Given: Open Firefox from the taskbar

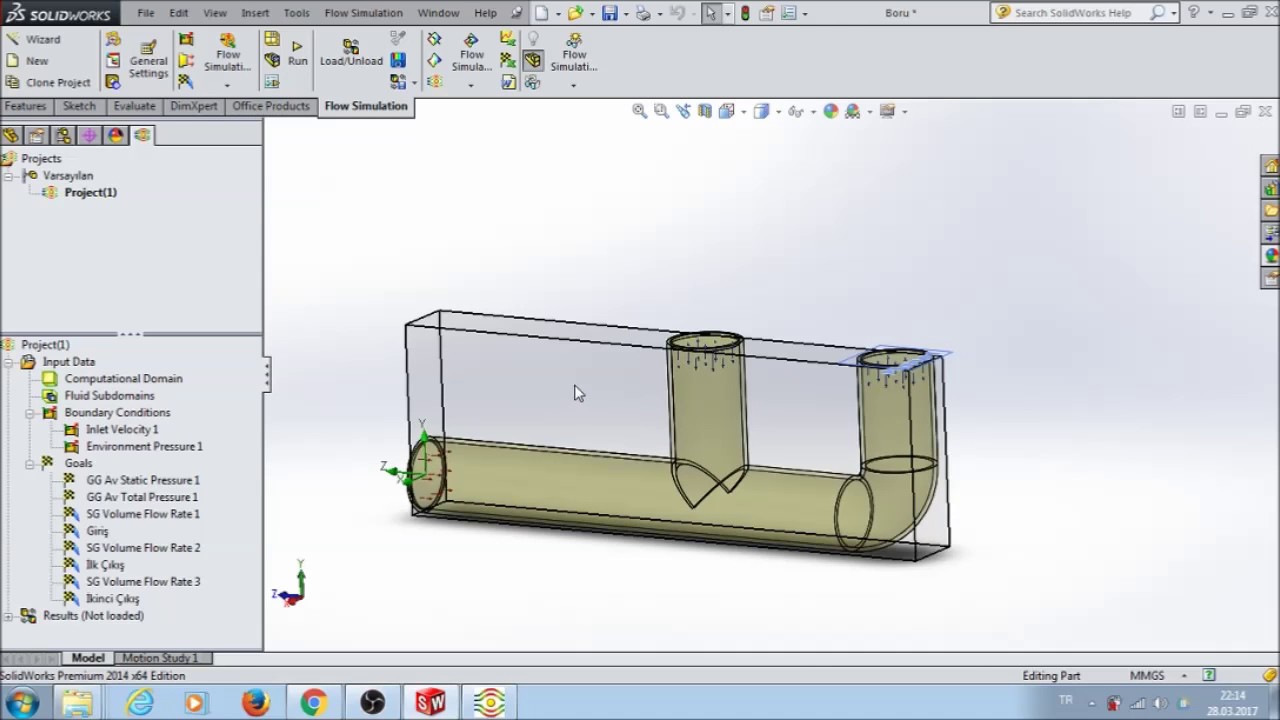Looking at the screenshot, I should [x=255, y=703].
